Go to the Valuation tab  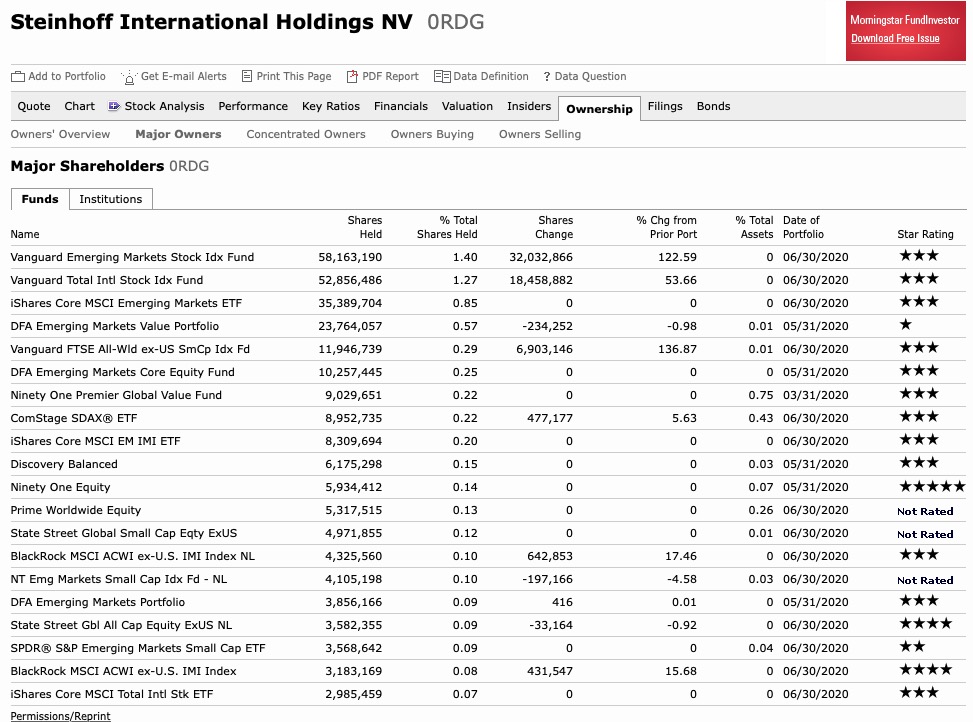[x=467, y=106]
